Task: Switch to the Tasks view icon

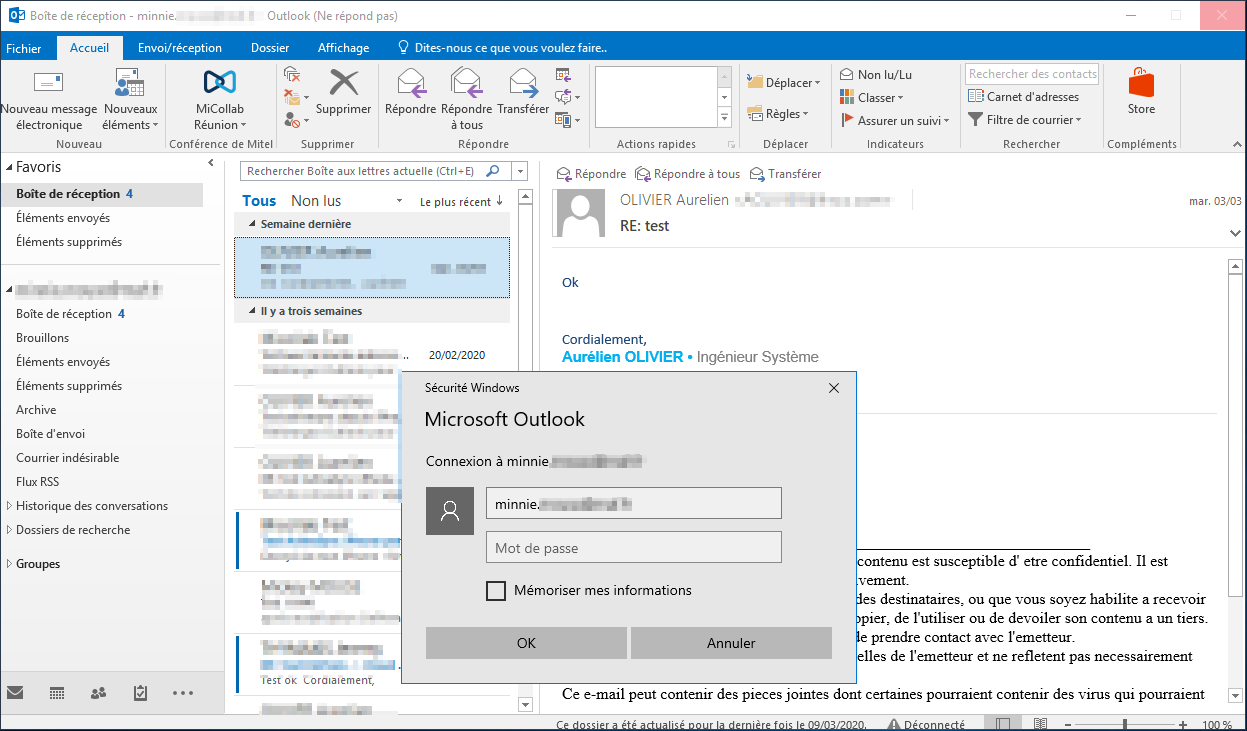Action: click(140, 692)
